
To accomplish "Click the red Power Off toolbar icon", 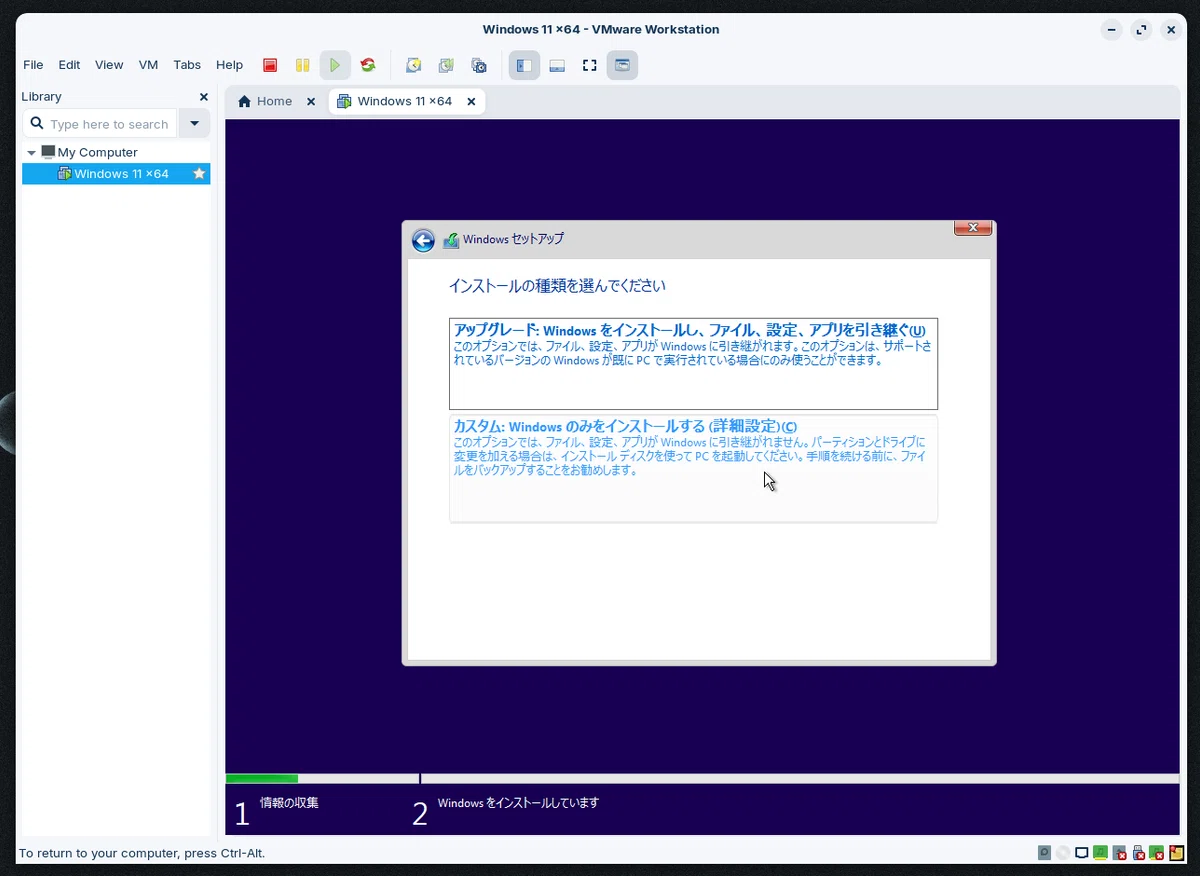I will 269,65.
